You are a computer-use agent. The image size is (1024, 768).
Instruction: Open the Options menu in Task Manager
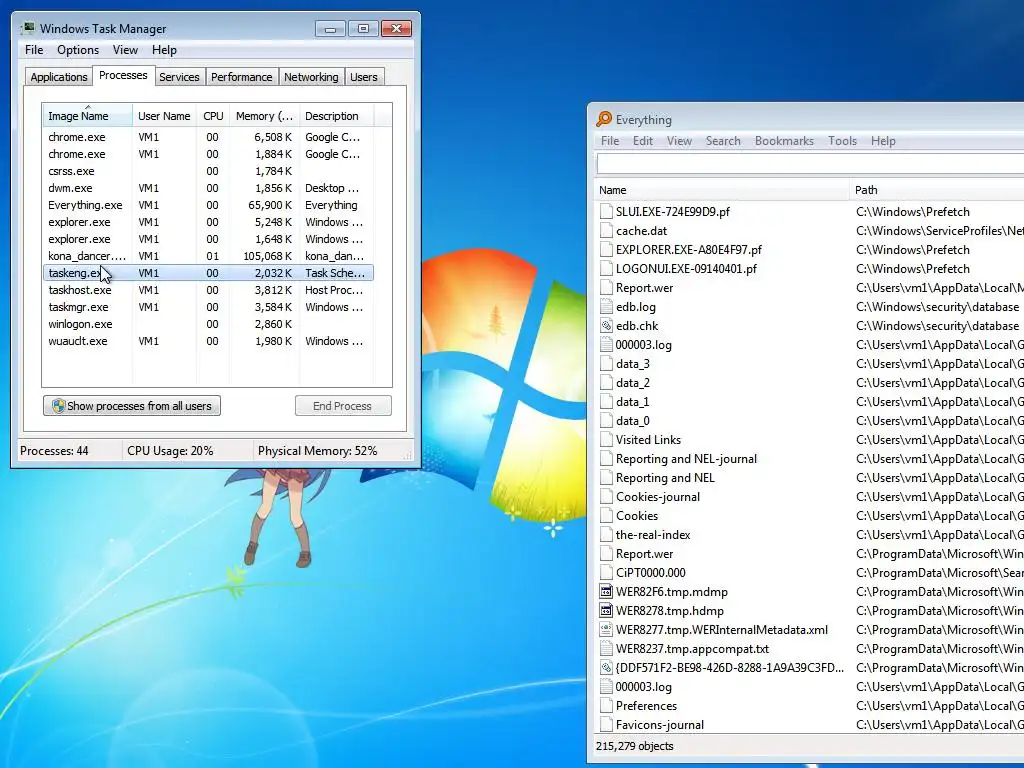[78, 50]
